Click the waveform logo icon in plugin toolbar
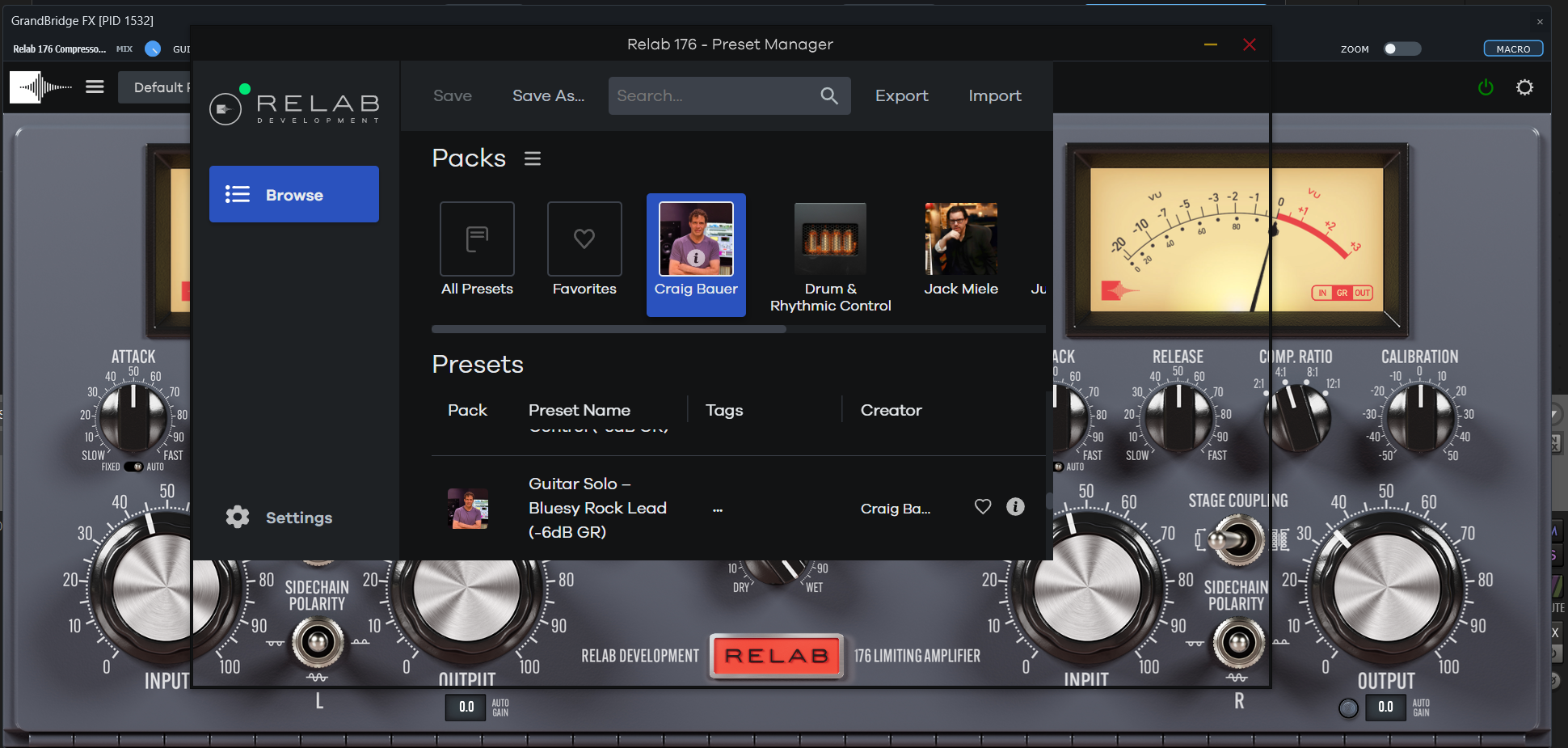 [x=40, y=87]
